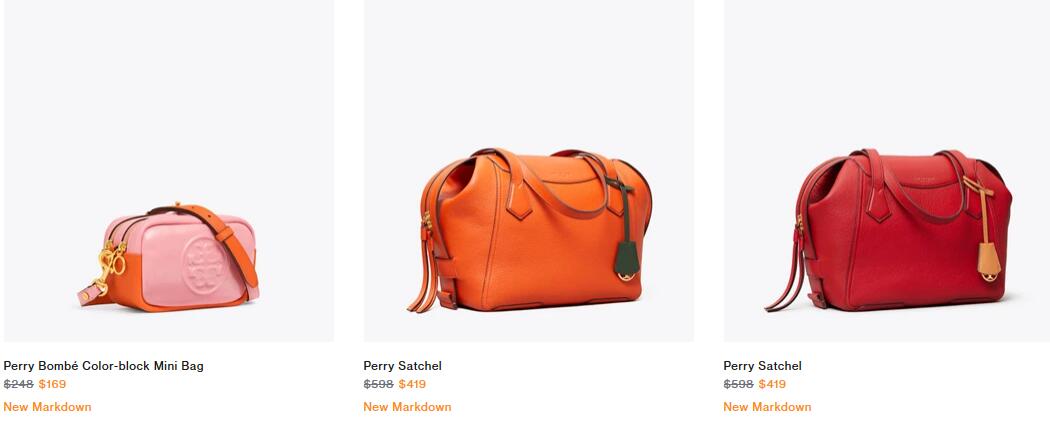Open the pink Perry Bombé Mini Bag image
The width and height of the screenshot is (1050, 435).
169,171
